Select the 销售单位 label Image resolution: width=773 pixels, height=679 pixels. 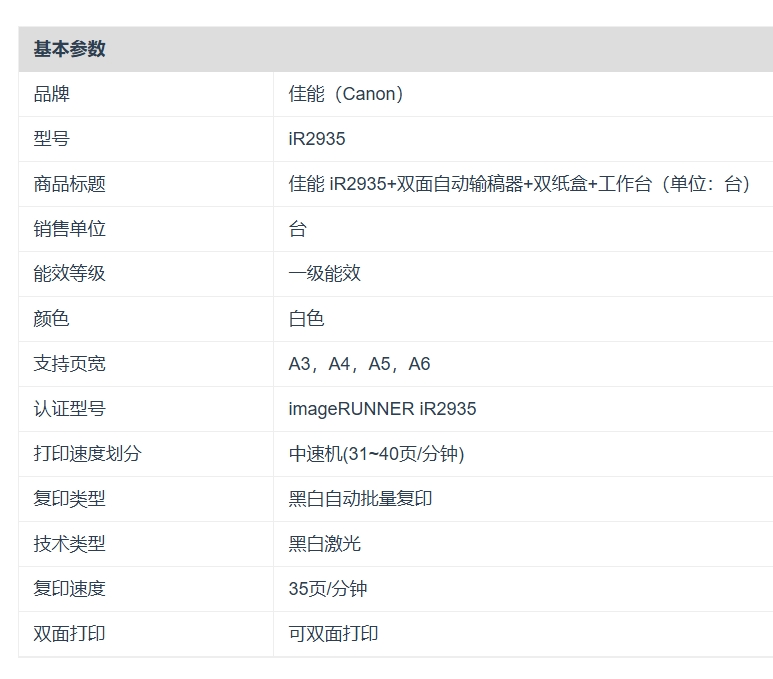[x=70, y=229]
